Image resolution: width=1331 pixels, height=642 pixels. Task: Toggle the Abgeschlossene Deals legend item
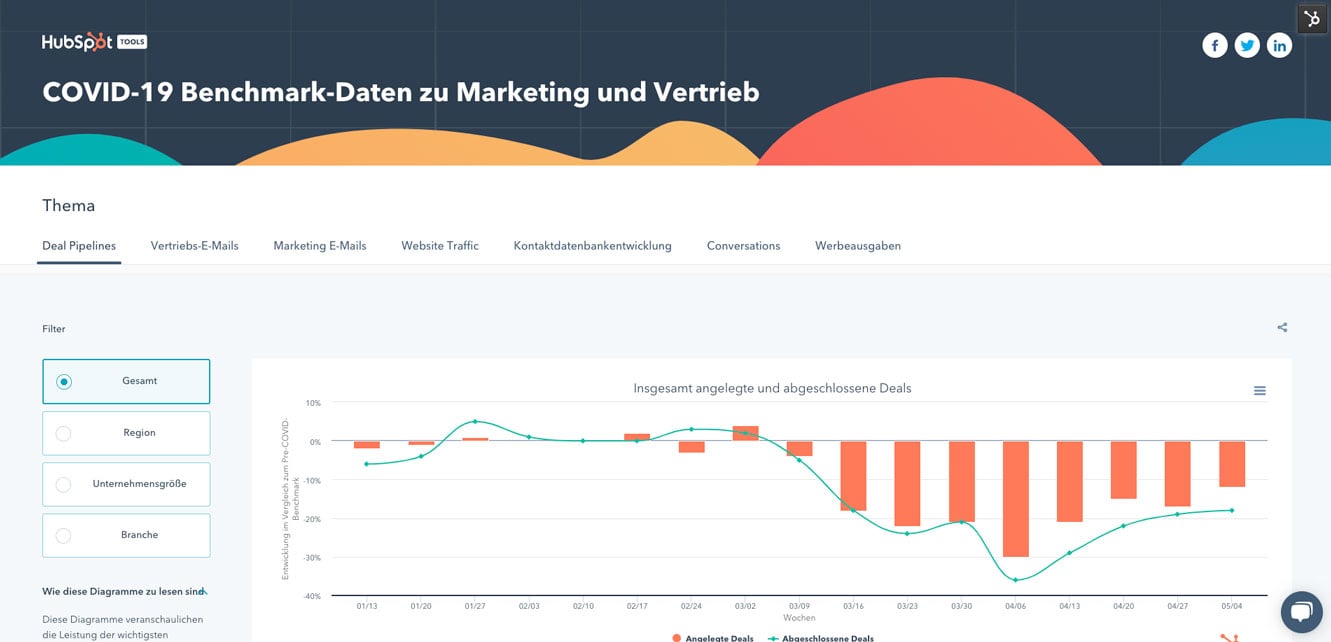coord(821,638)
